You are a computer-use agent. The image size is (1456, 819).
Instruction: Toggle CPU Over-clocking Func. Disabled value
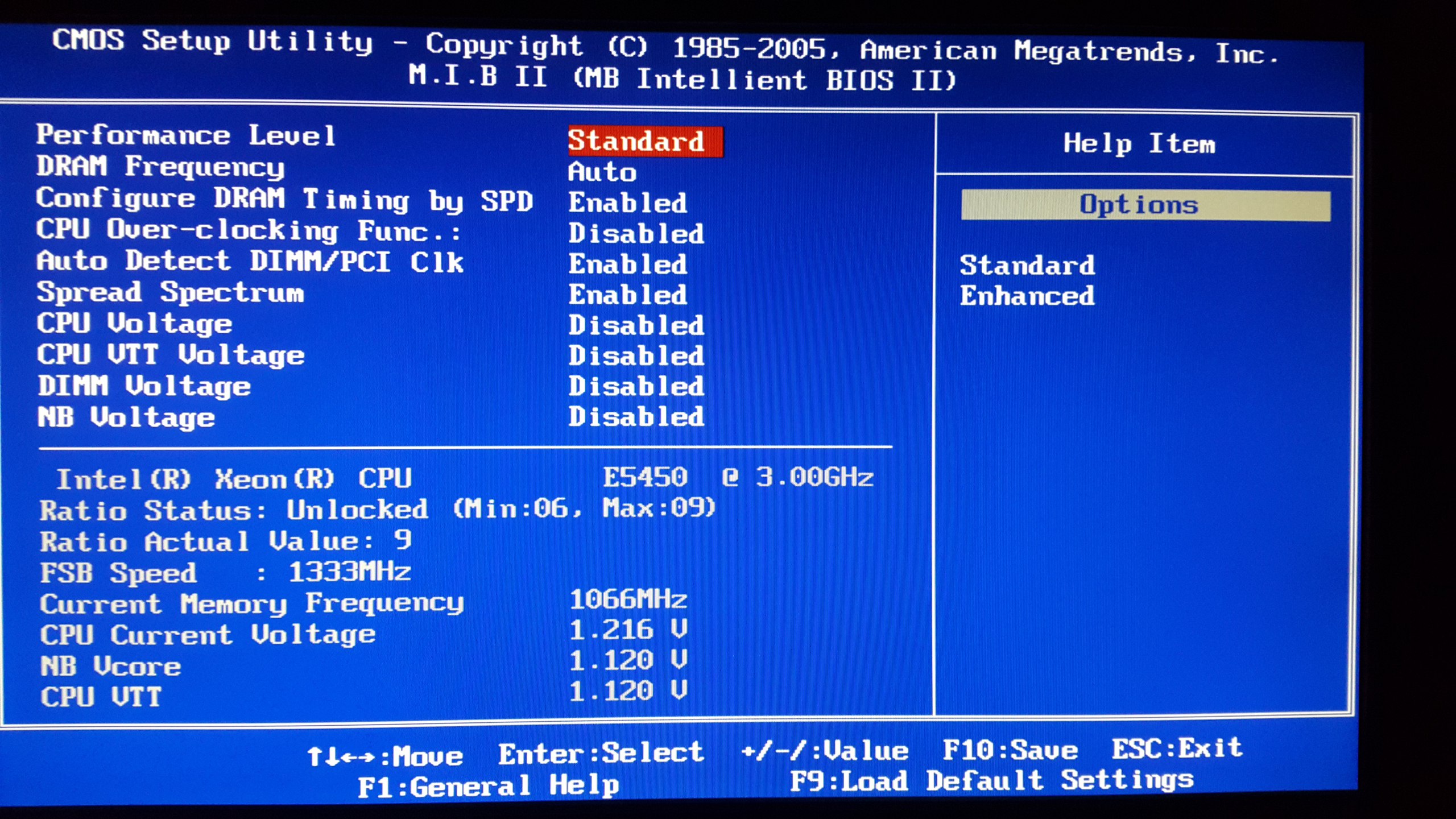[x=636, y=234]
